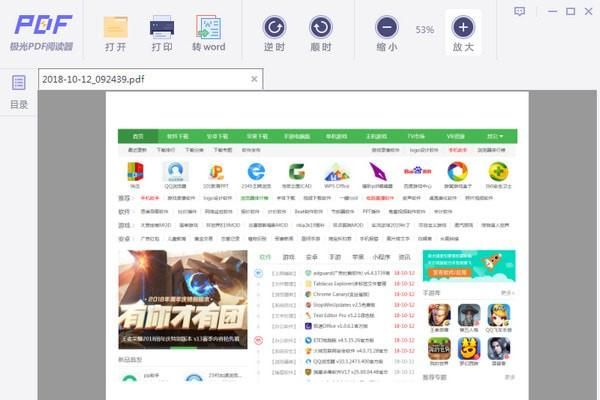This screenshot has height=400, width=600.
Task: Open the QQ浏览器 v10.3 list entry
Action: [x=344, y=361]
